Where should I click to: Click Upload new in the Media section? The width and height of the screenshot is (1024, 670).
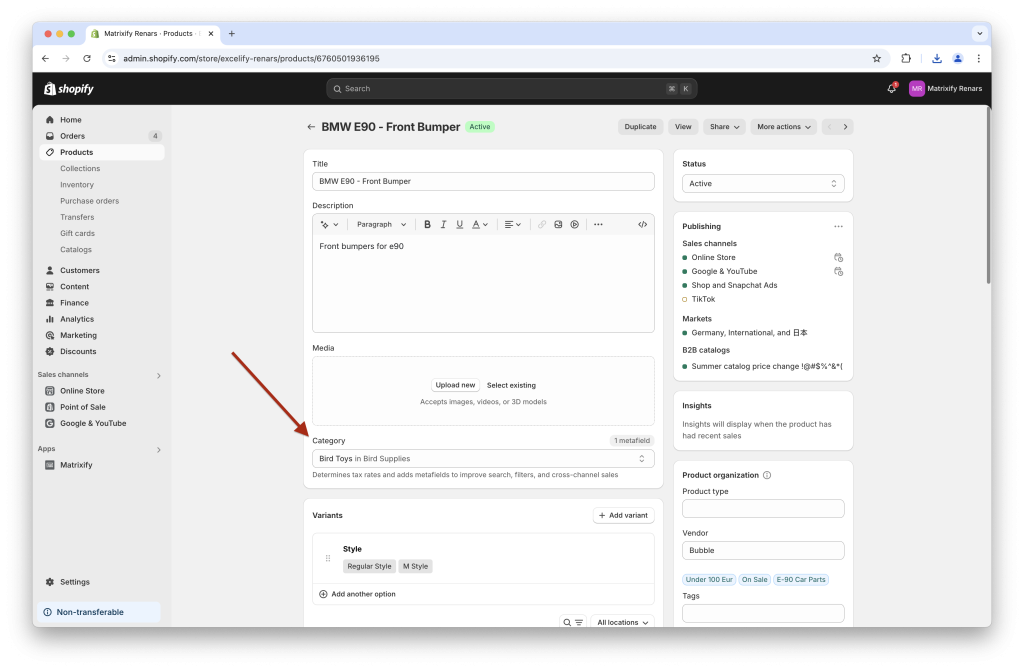(x=455, y=384)
